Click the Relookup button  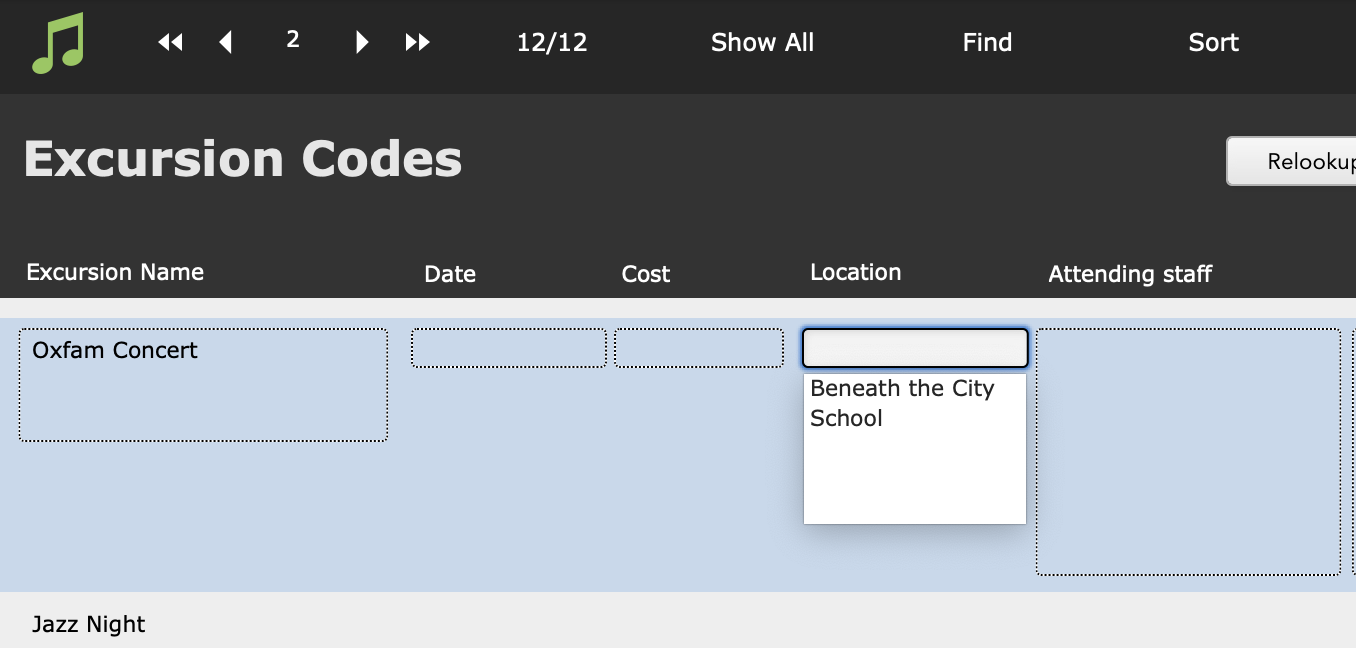tap(1291, 161)
